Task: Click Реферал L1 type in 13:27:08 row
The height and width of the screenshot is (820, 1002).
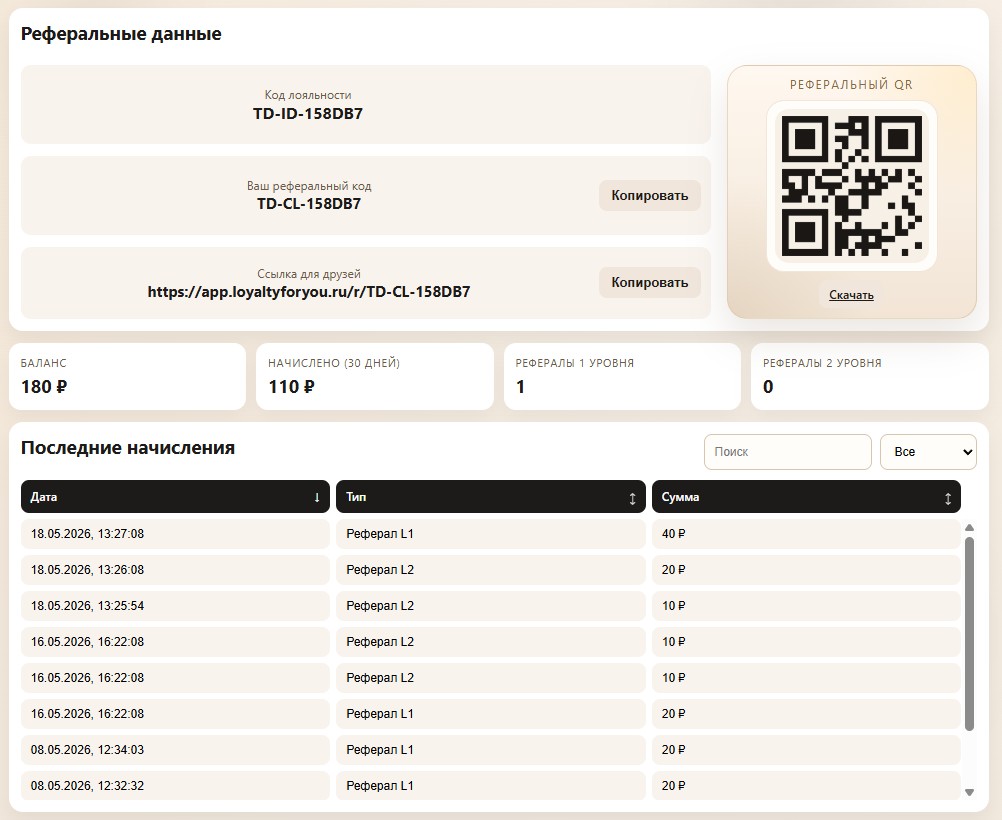Action: [x=491, y=534]
